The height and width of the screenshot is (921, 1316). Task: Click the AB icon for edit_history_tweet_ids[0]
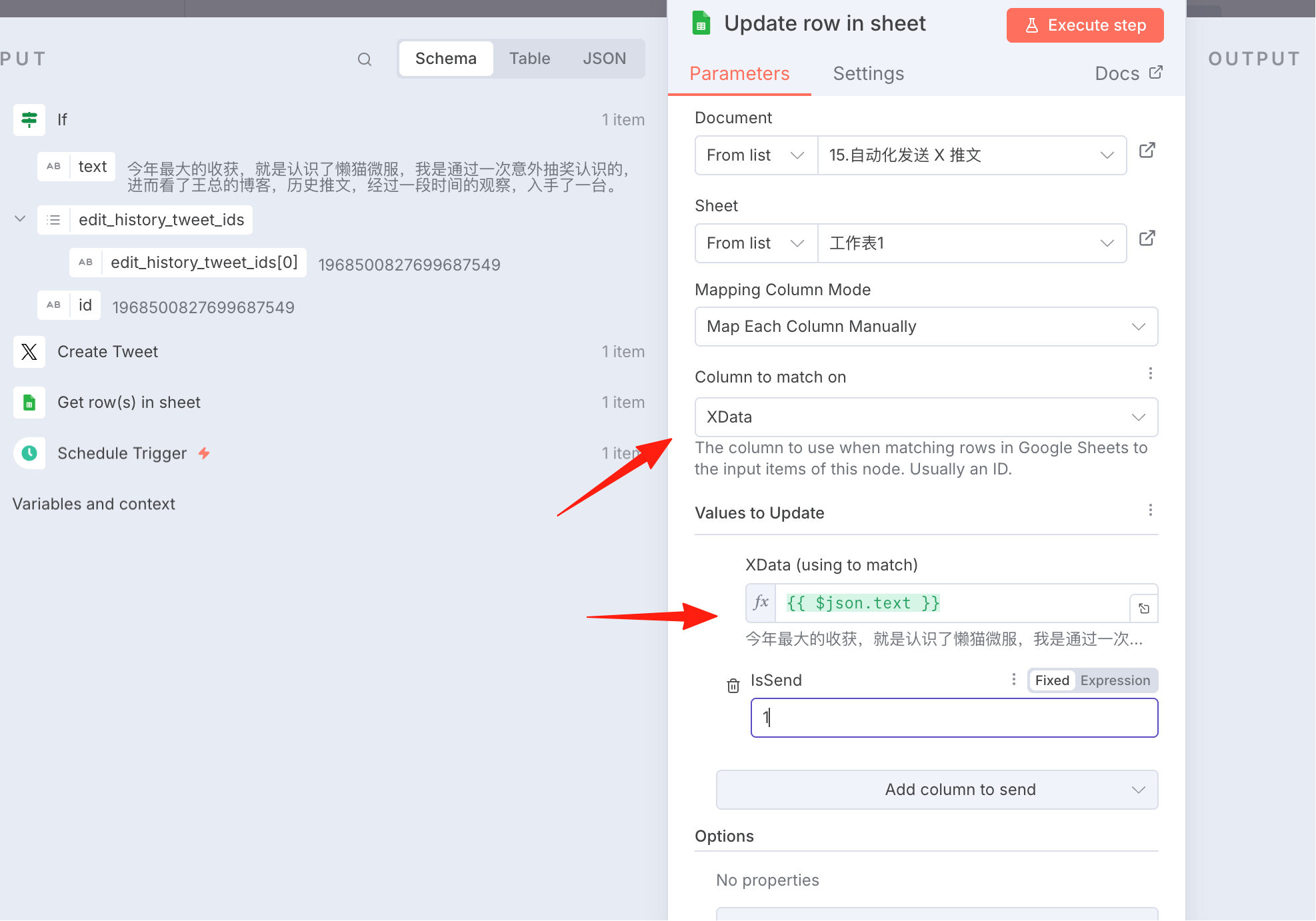point(86,263)
